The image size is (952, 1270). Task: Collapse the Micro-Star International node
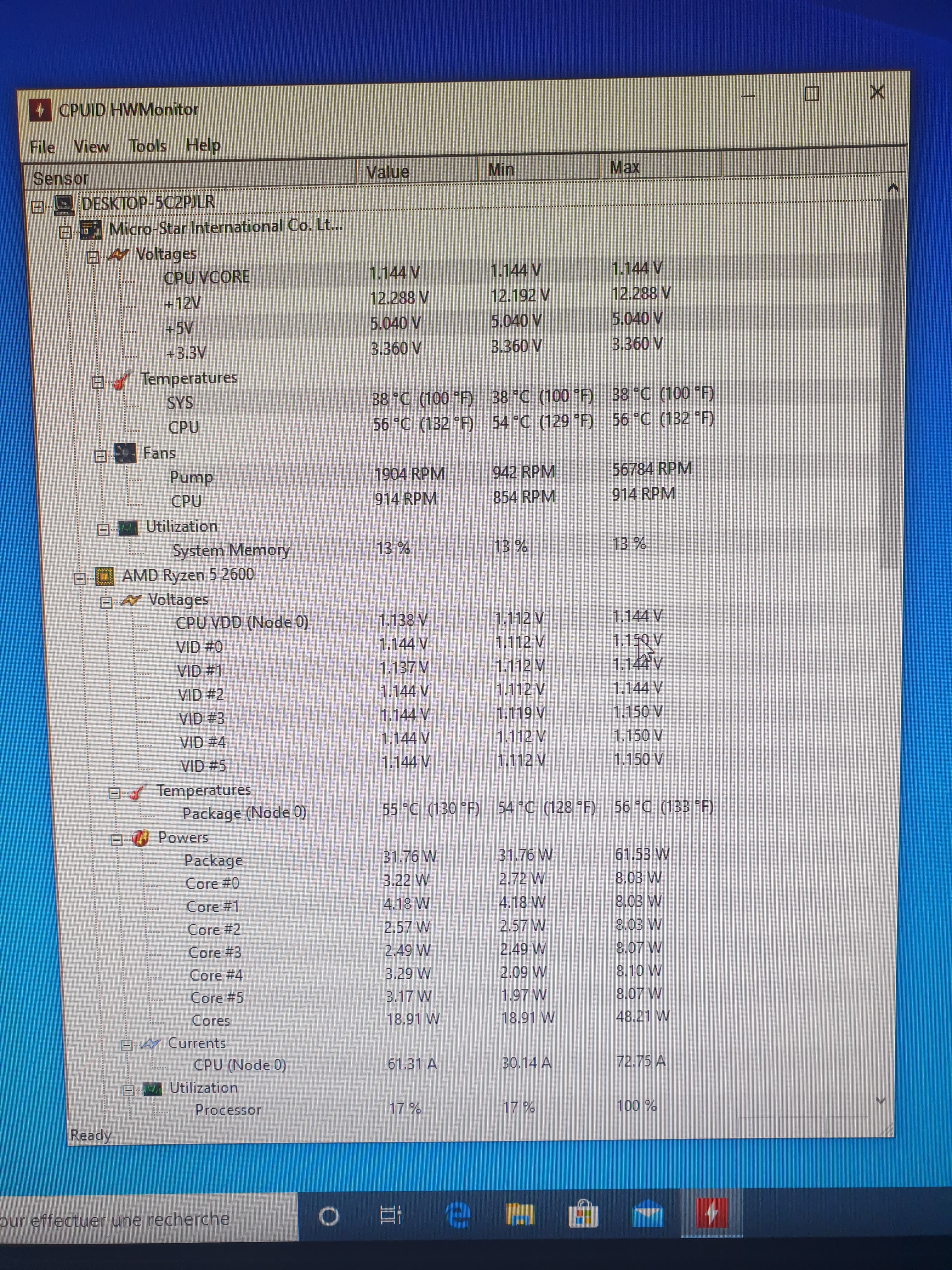tap(65, 232)
